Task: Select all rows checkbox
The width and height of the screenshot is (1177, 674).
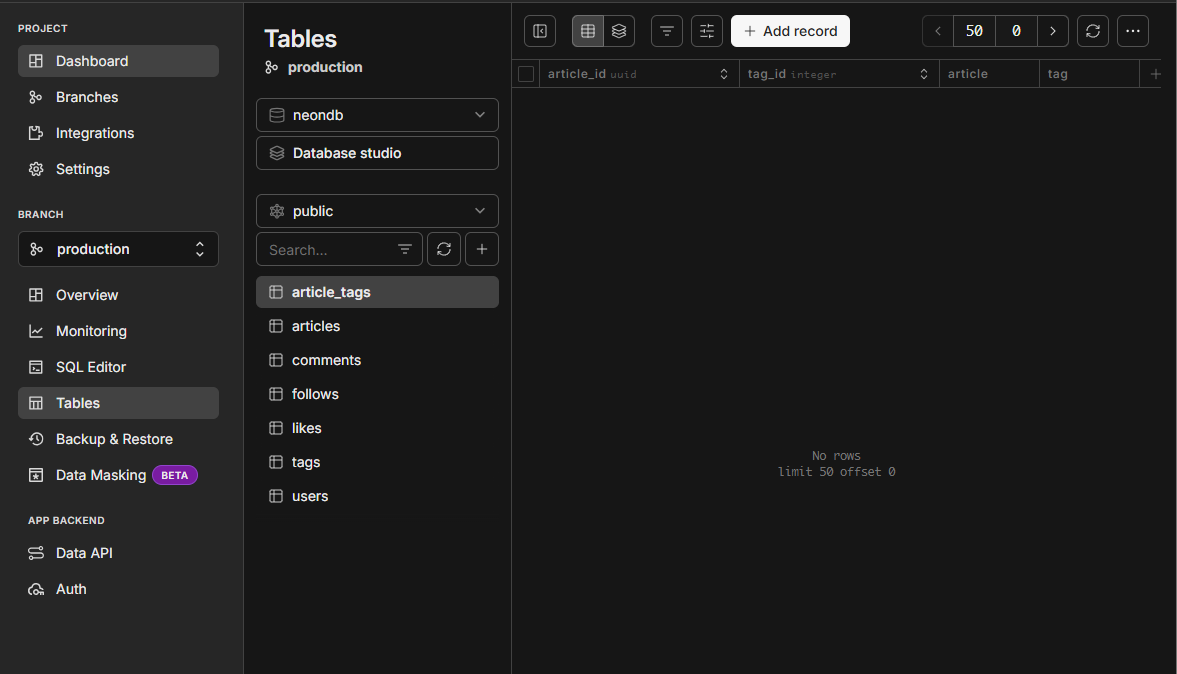Action: pyautogui.click(x=526, y=74)
